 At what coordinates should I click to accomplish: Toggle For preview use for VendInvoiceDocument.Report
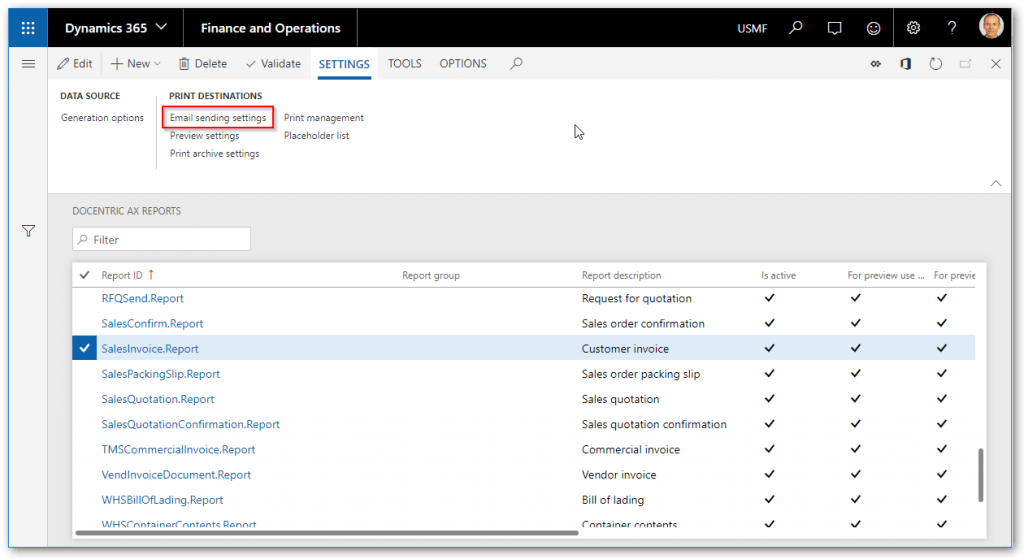point(856,475)
